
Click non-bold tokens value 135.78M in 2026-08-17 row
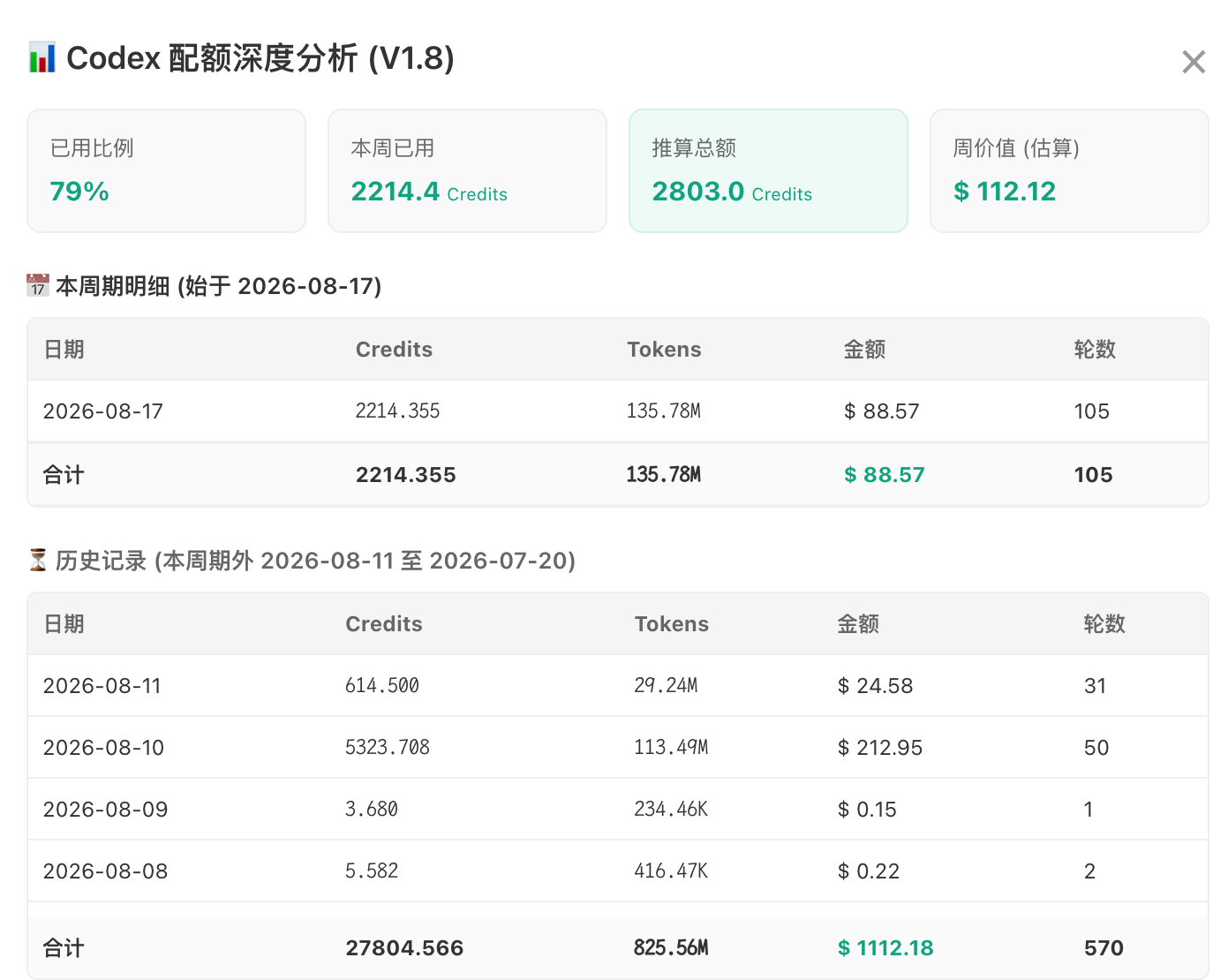664,411
